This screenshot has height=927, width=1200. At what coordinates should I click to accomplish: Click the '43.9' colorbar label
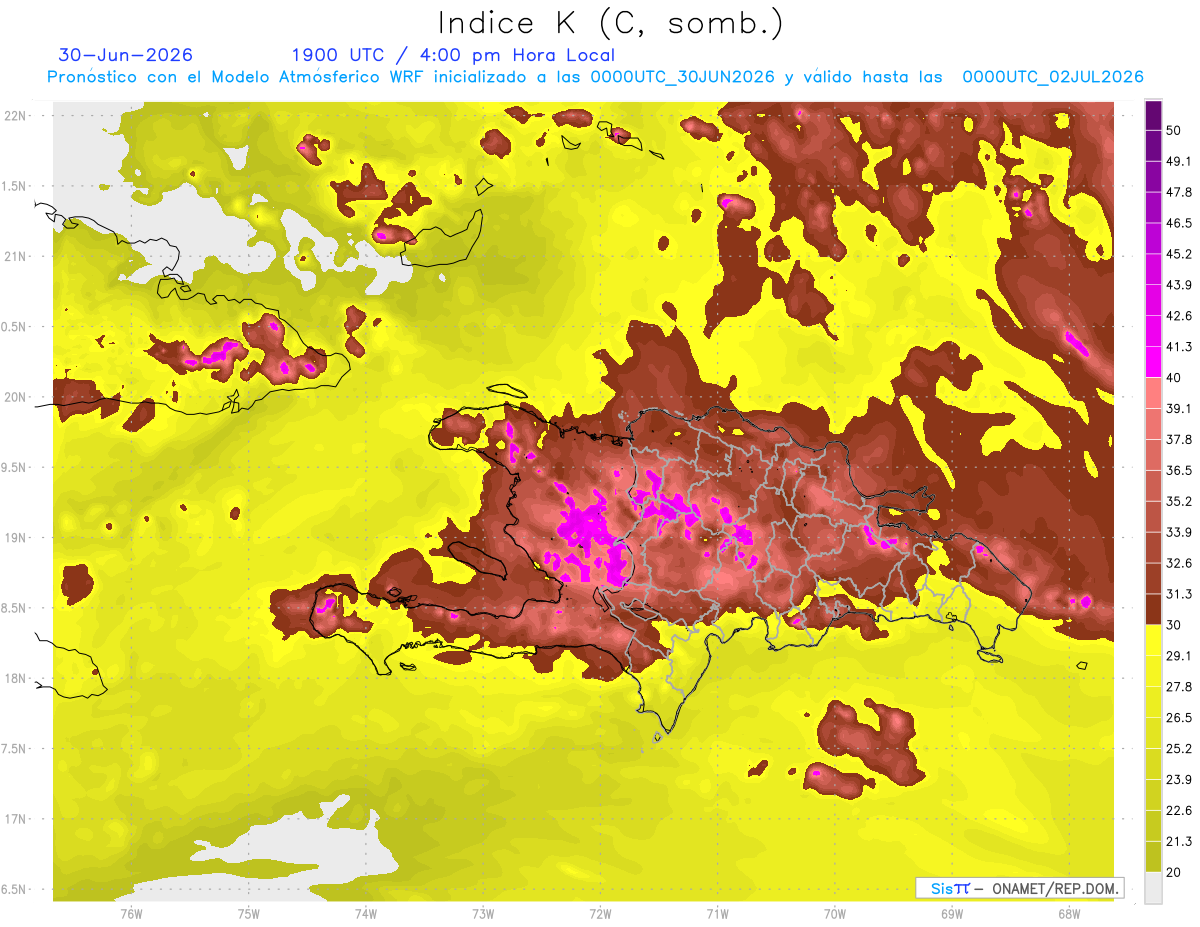tap(1179, 285)
